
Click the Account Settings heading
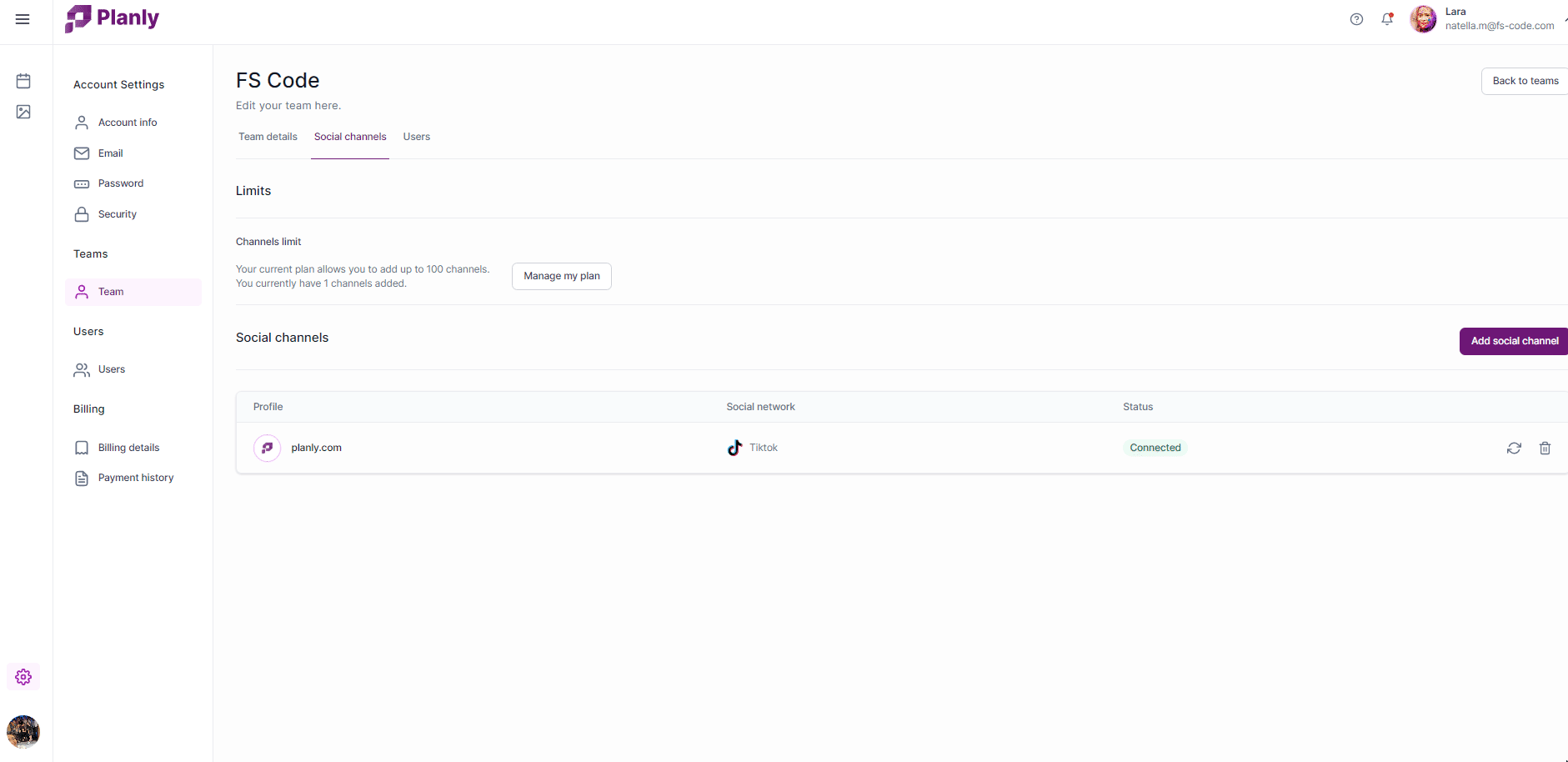pos(119,85)
